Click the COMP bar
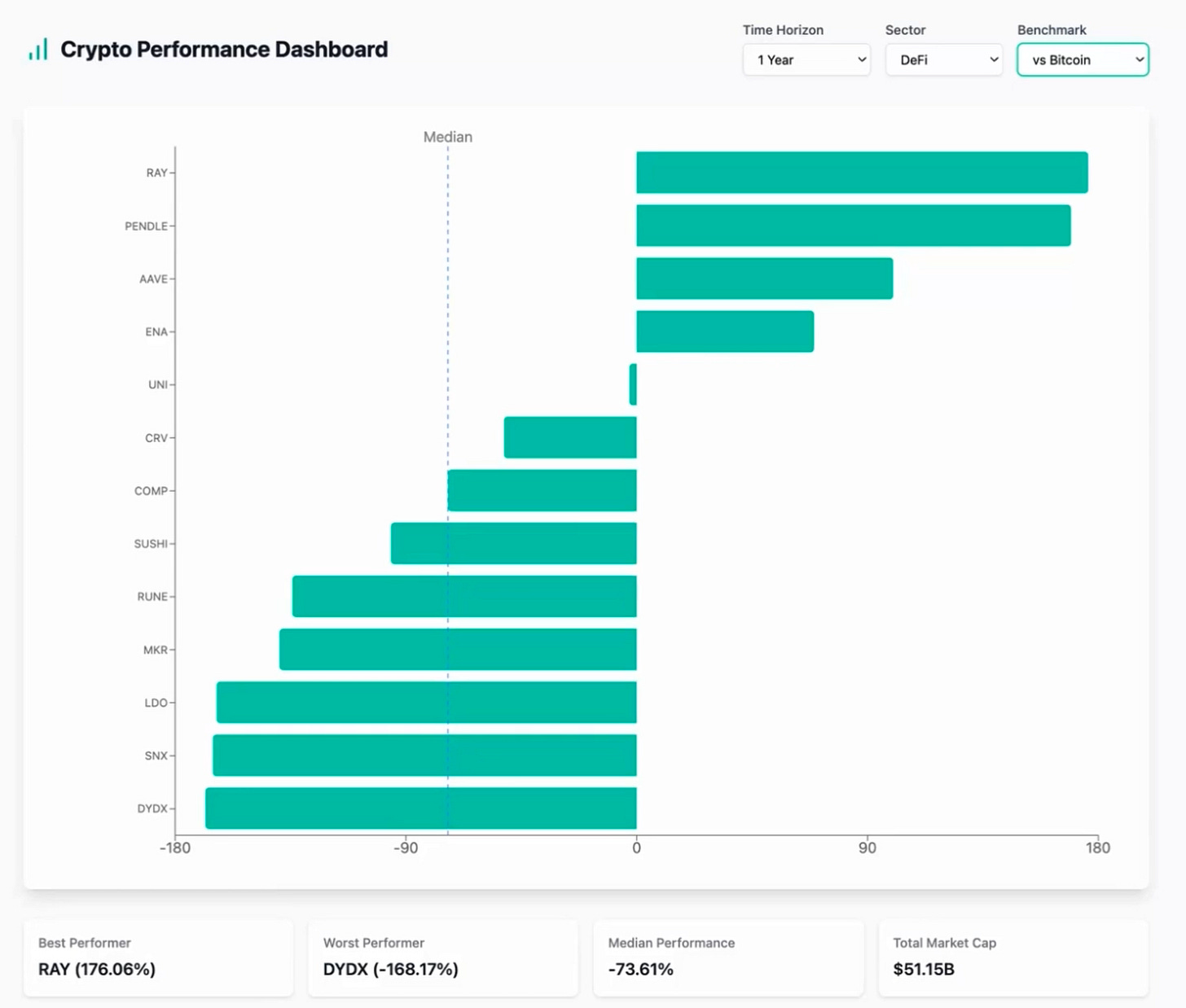This screenshot has width=1186, height=1008. pyautogui.click(x=542, y=490)
